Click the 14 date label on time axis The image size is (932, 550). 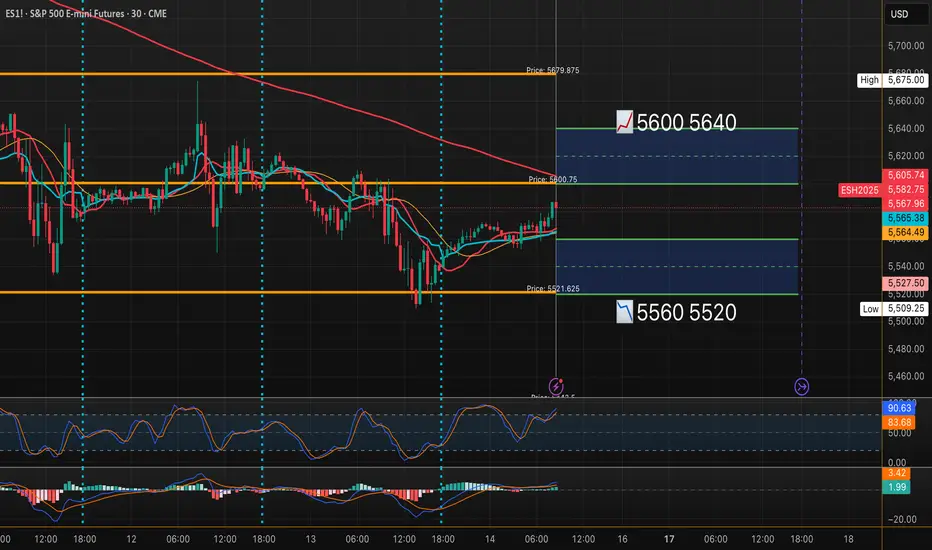coord(490,539)
